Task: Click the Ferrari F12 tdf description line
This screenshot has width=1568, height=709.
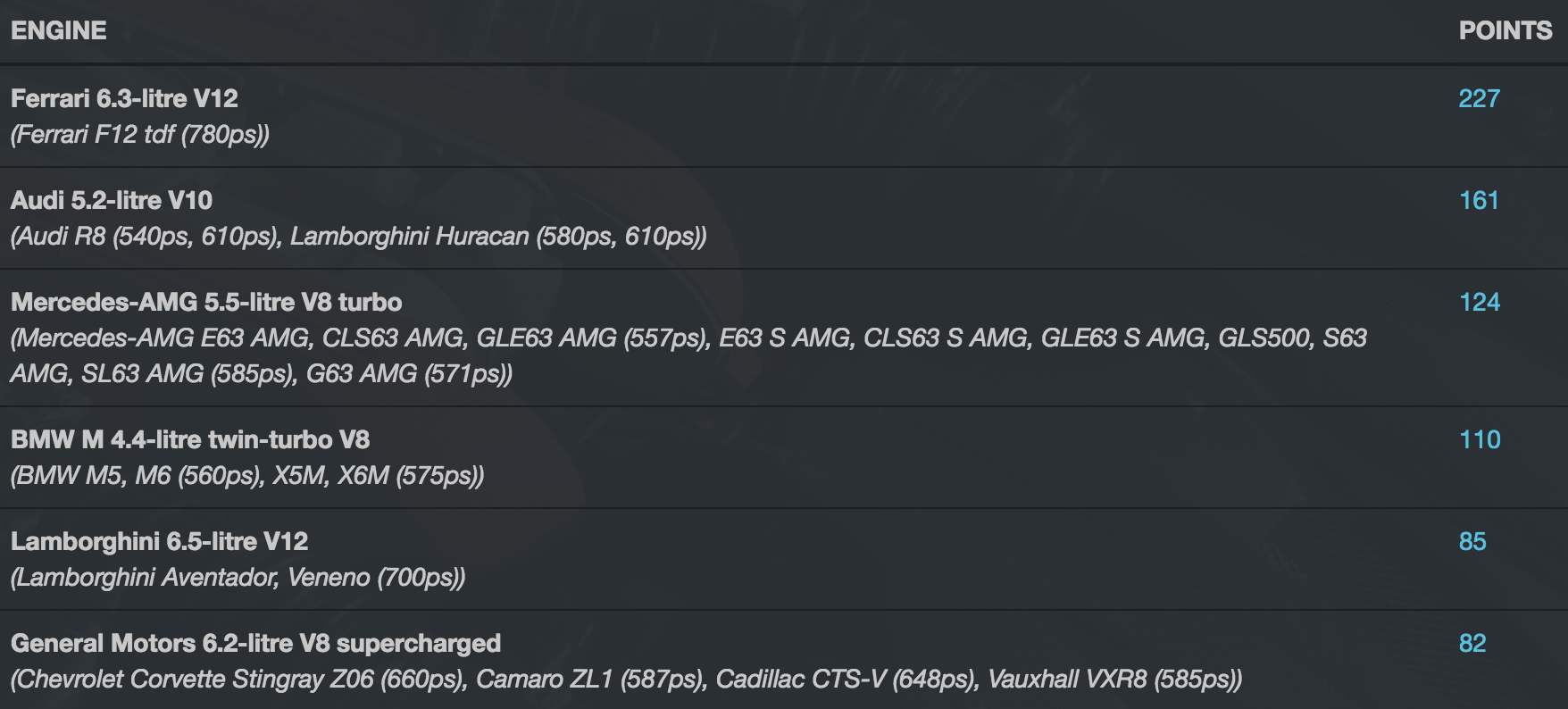Action: [x=140, y=134]
